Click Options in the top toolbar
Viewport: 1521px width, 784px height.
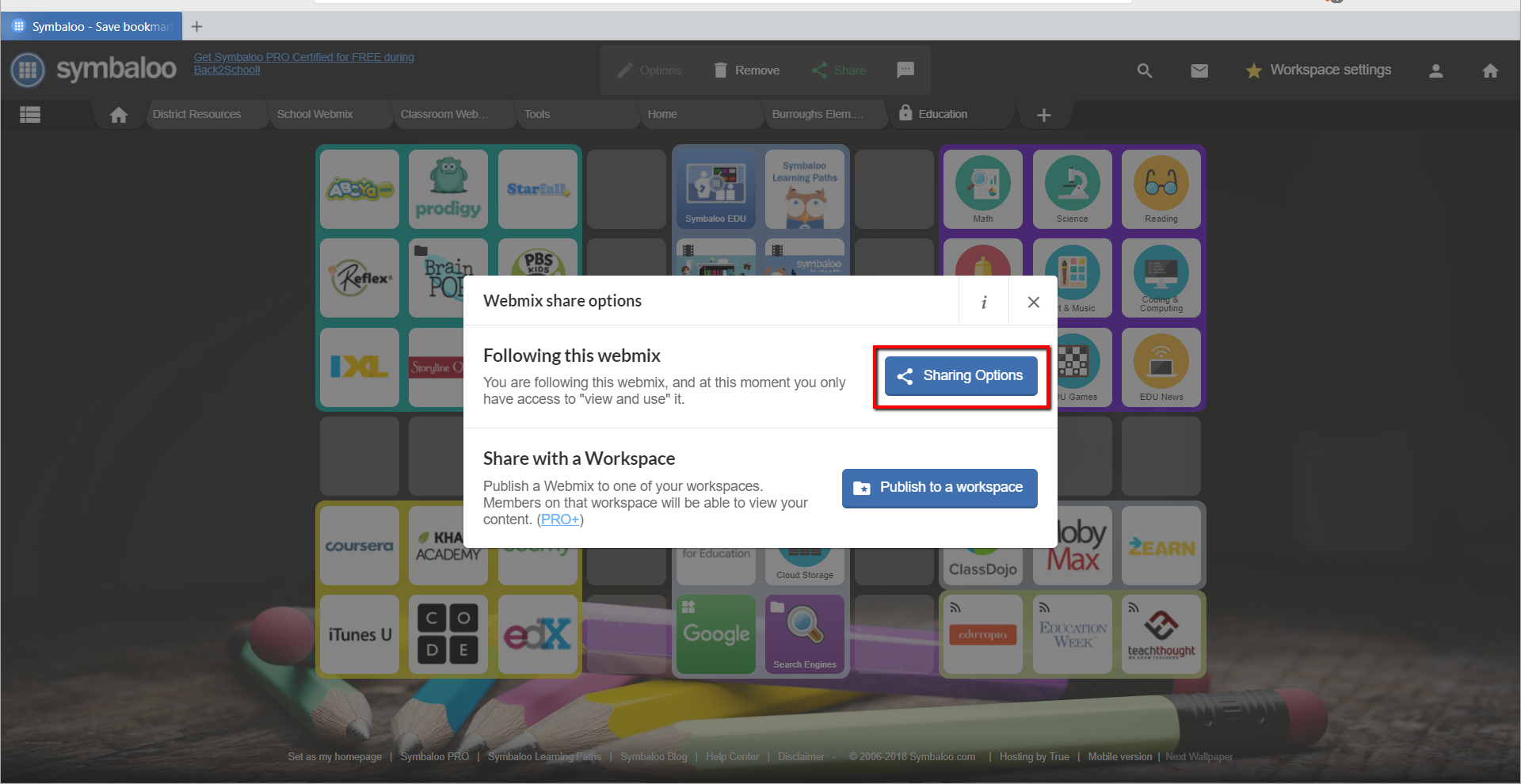pyautogui.click(x=650, y=70)
